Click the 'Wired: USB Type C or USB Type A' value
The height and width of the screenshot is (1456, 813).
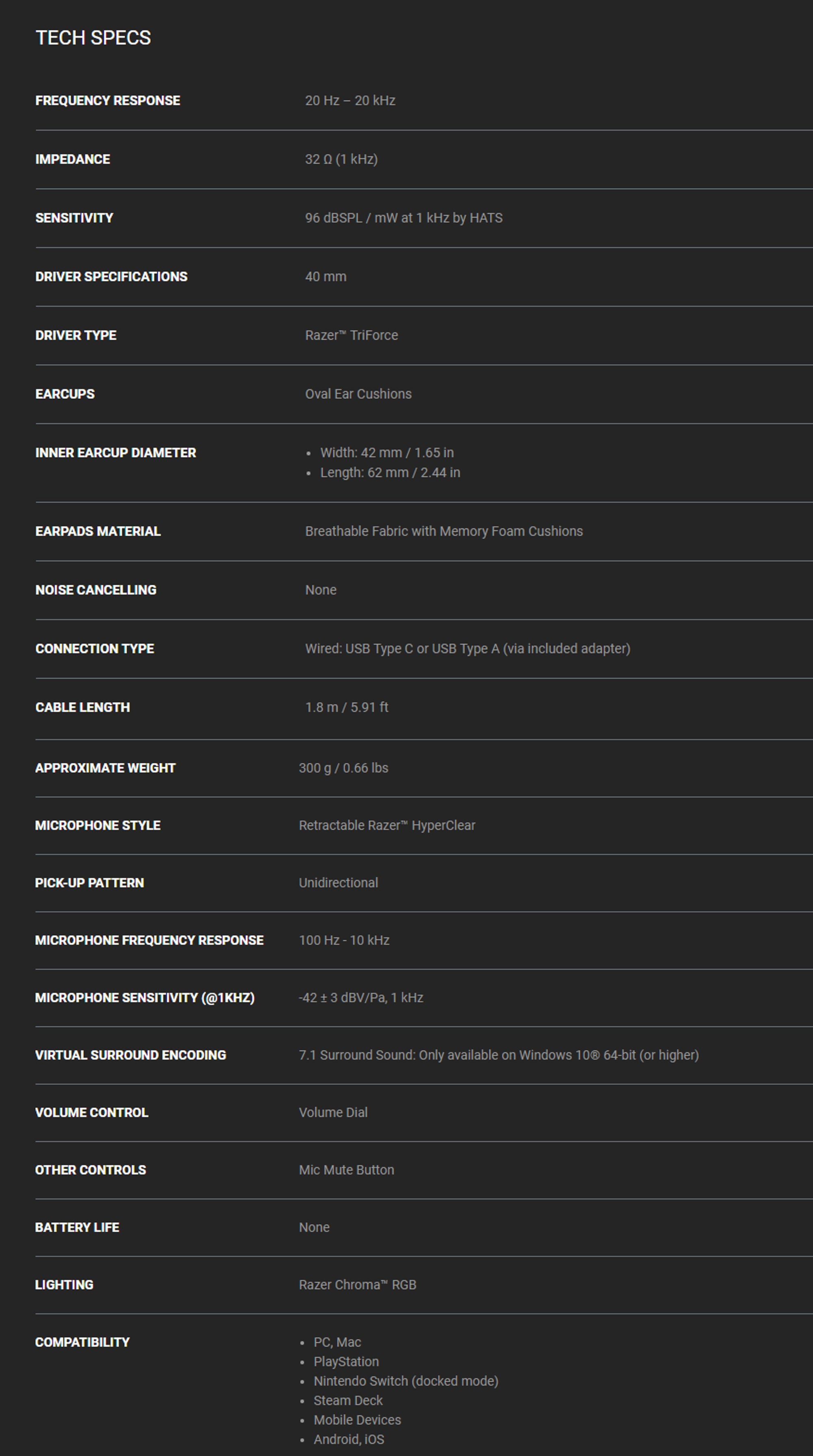467,650
